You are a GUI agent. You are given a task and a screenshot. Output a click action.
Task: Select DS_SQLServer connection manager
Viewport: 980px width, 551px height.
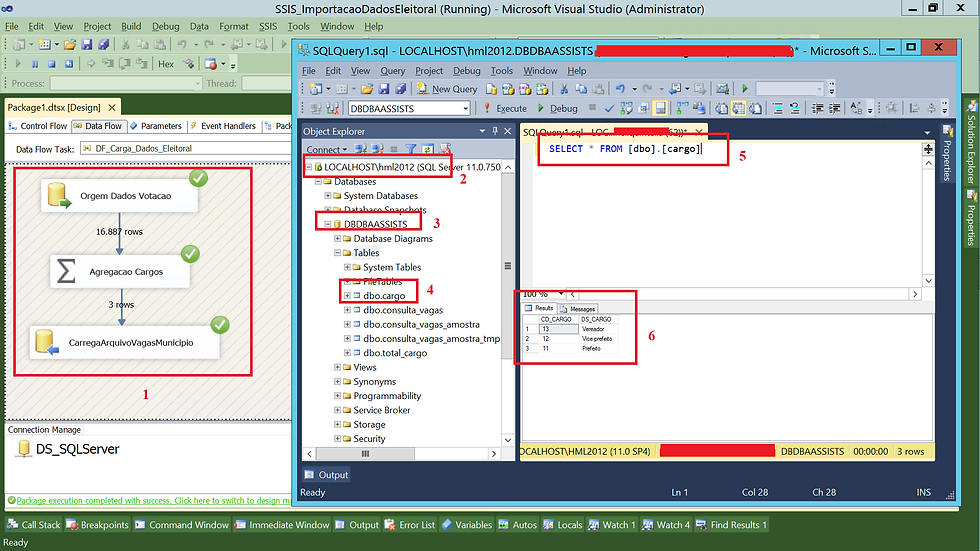click(69, 449)
